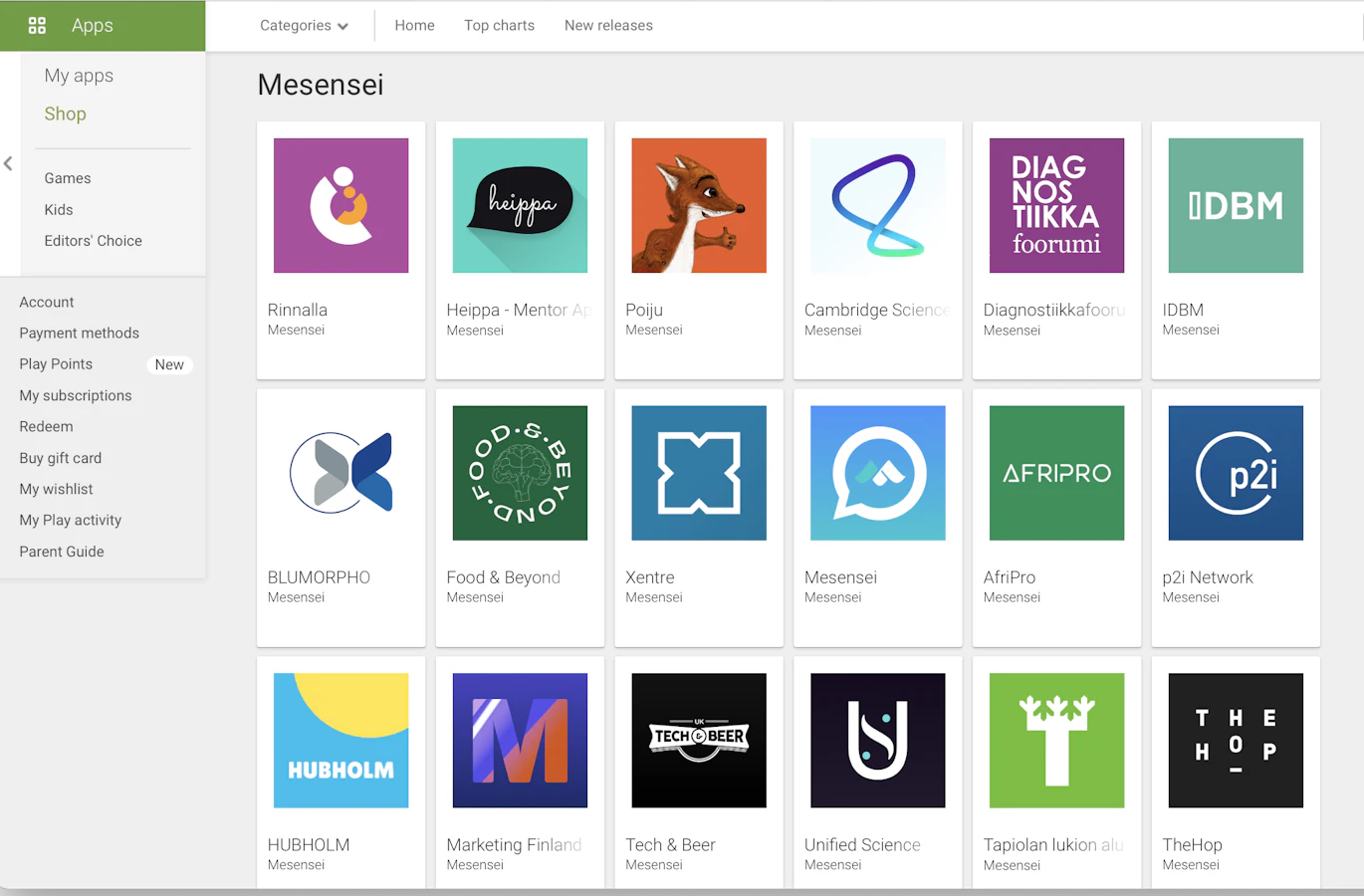This screenshot has height=896, width=1364.
Task: Click the Tapiolan lukion app title
Action: (x=1054, y=845)
